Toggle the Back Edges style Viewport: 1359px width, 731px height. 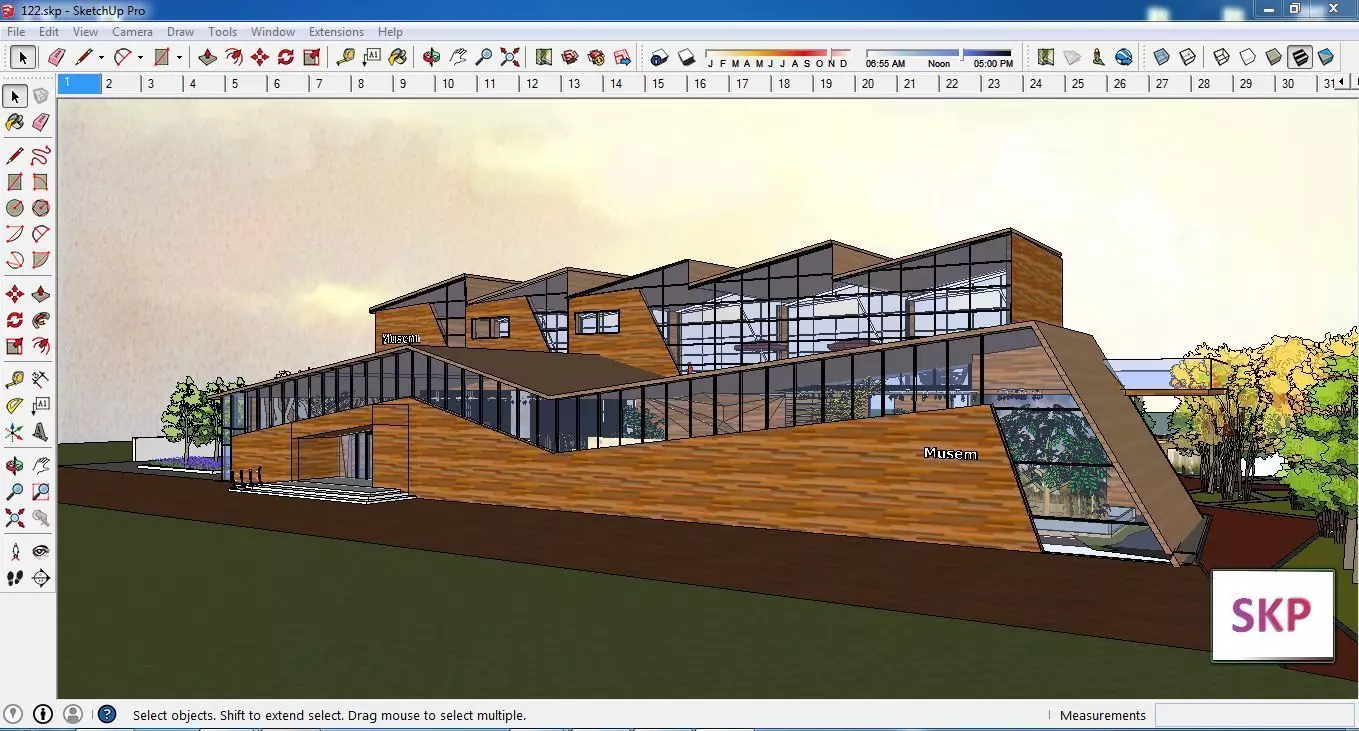pos(1188,57)
